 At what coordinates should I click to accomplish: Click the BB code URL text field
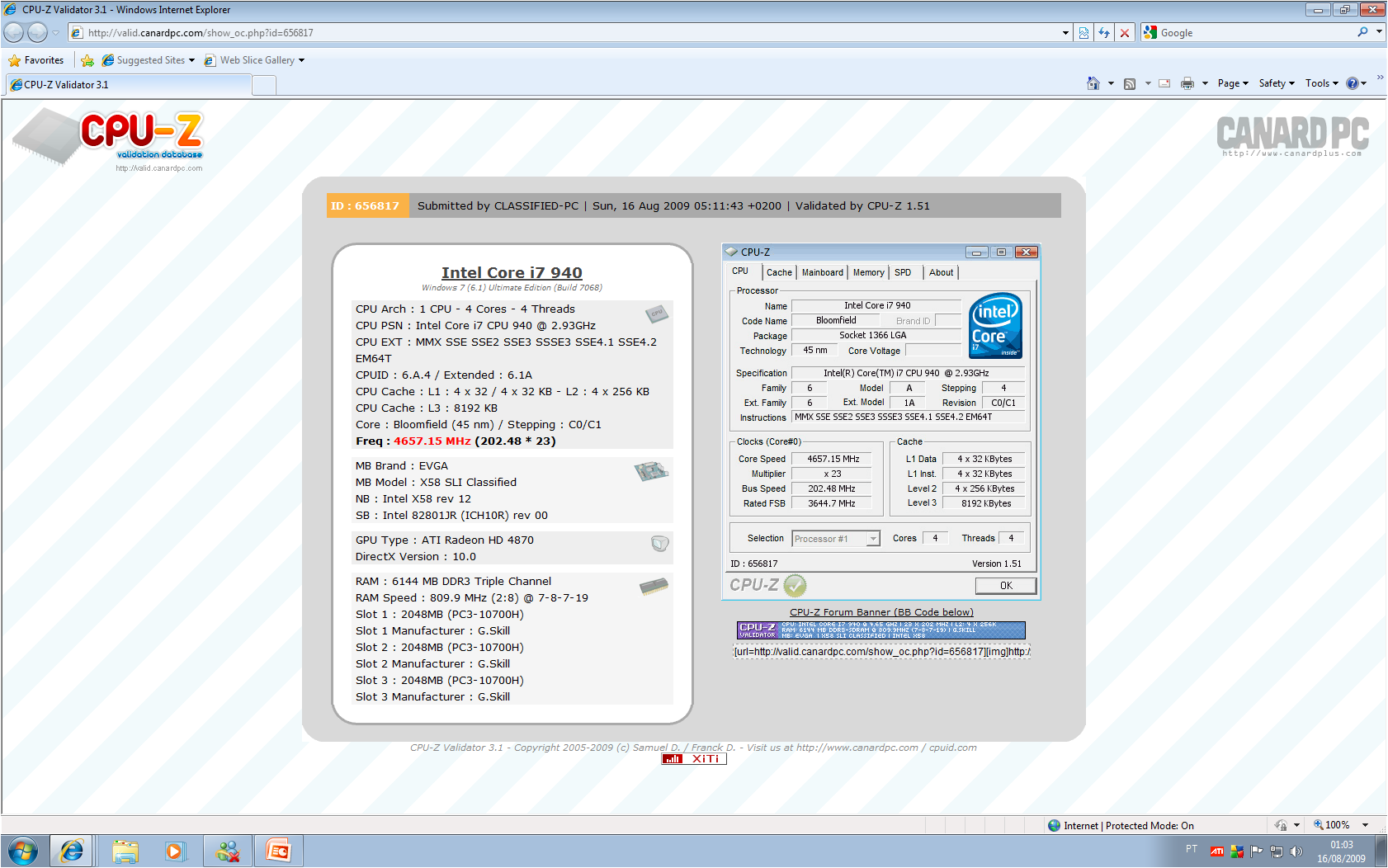click(x=881, y=652)
